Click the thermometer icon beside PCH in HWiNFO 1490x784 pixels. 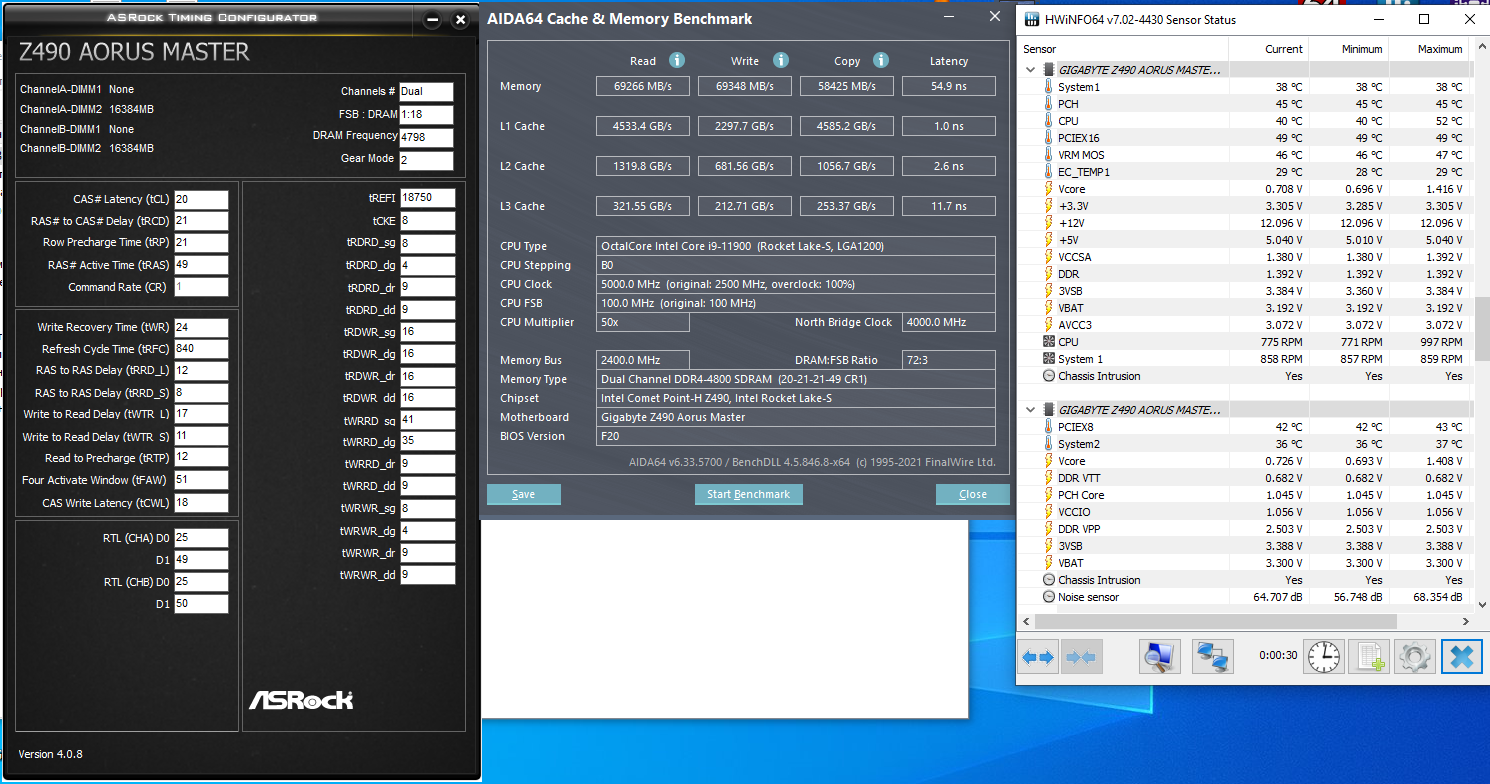(1049, 104)
